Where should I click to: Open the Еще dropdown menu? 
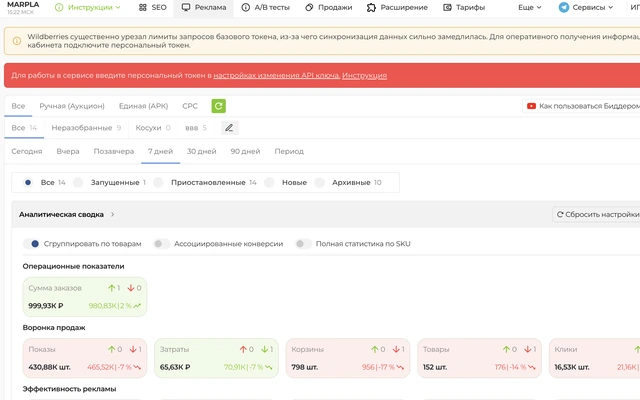tap(529, 7)
